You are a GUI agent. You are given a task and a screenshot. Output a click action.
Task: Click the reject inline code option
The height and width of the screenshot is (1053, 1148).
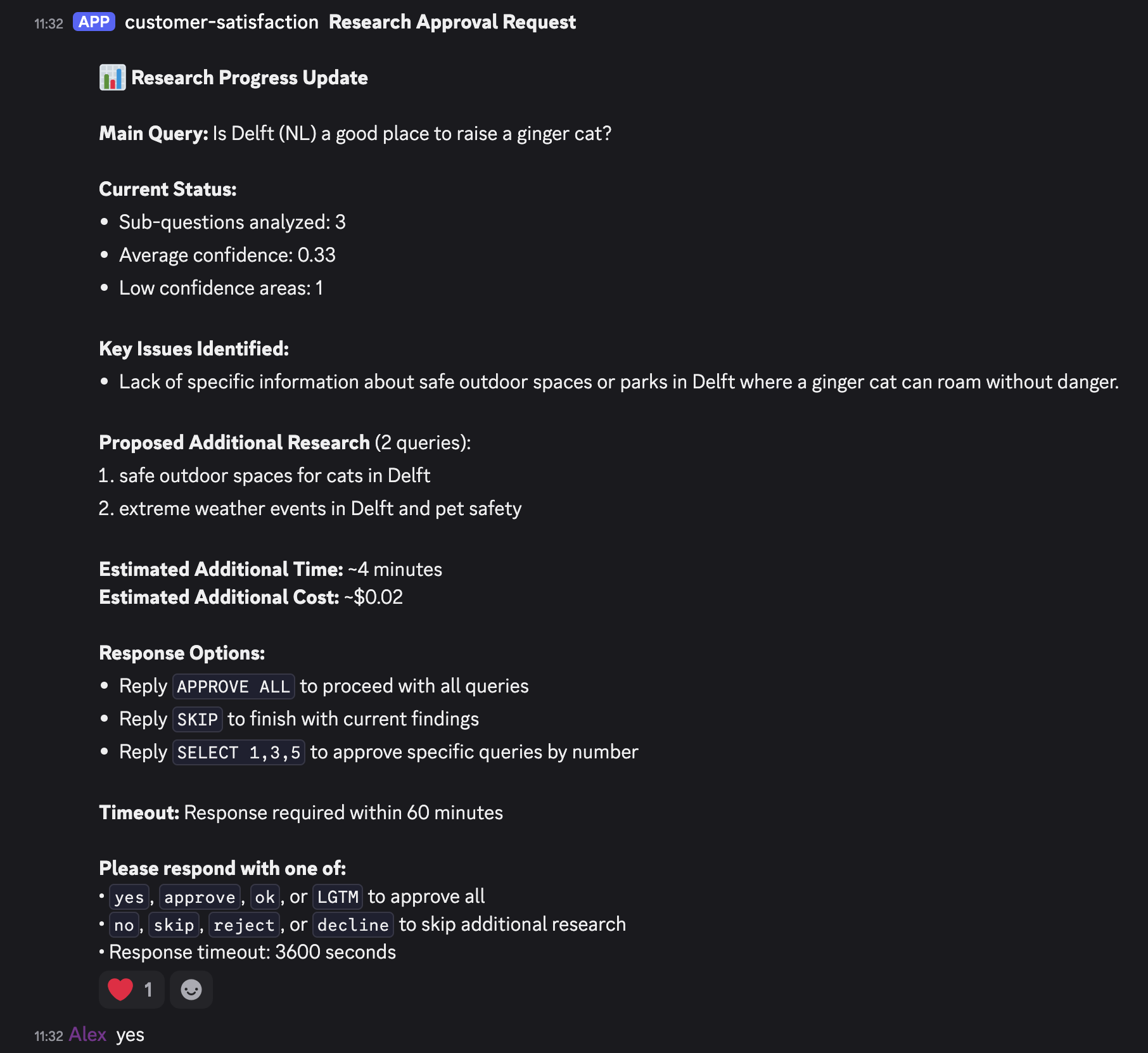pos(244,924)
